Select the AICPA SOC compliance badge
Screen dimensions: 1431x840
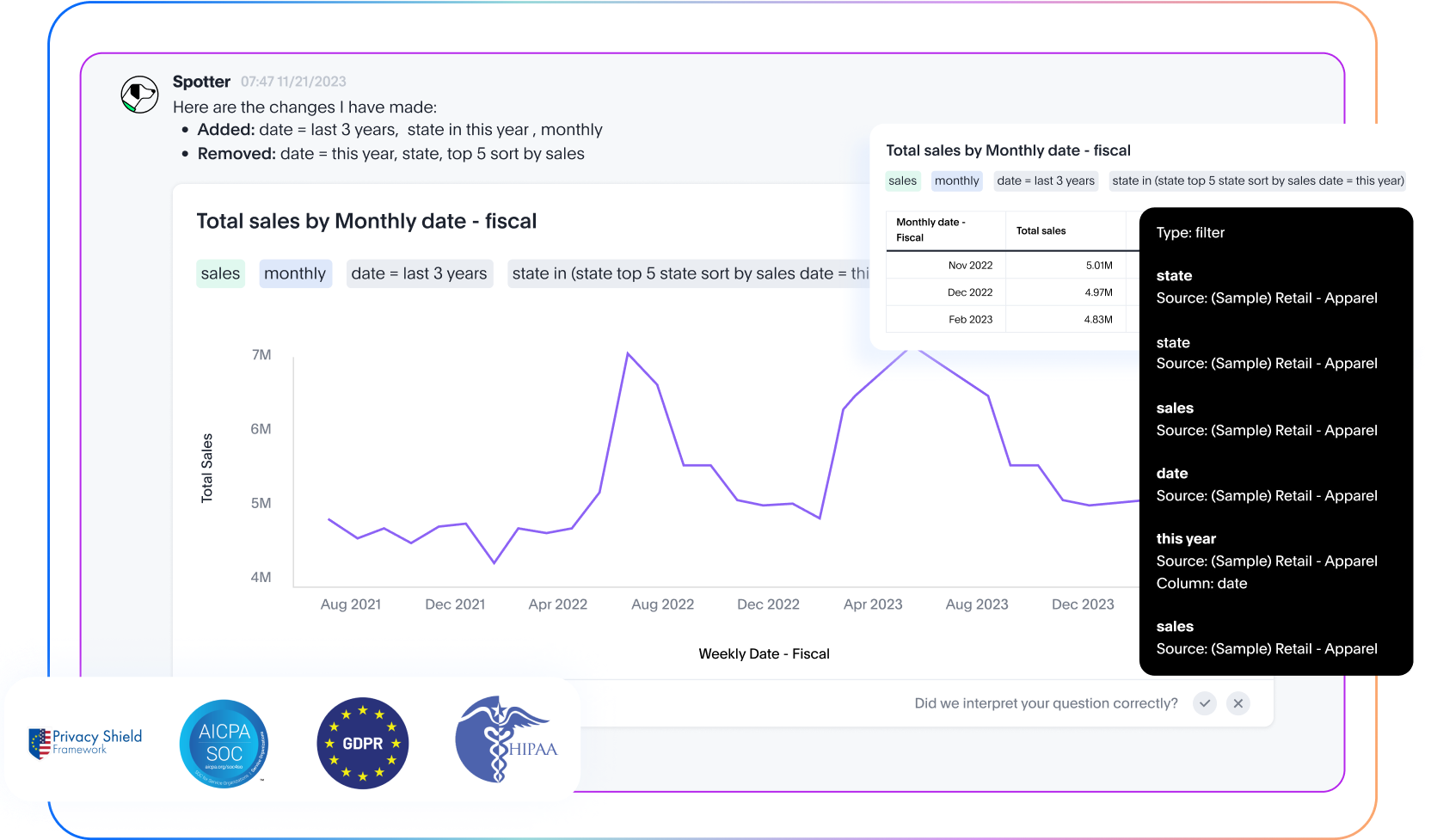coord(223,742)
